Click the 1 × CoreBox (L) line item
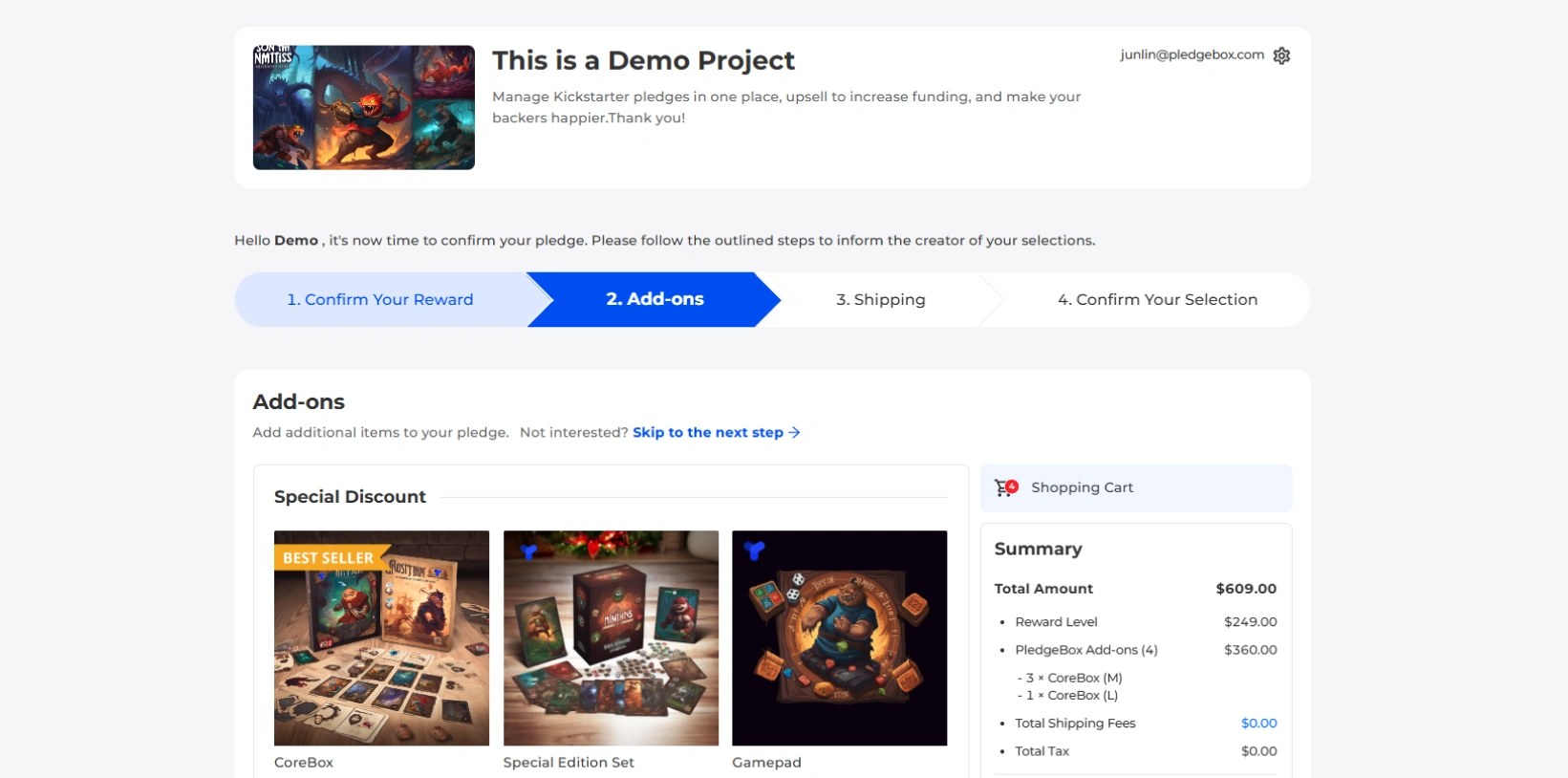1568x778 pixels. 1067,696
